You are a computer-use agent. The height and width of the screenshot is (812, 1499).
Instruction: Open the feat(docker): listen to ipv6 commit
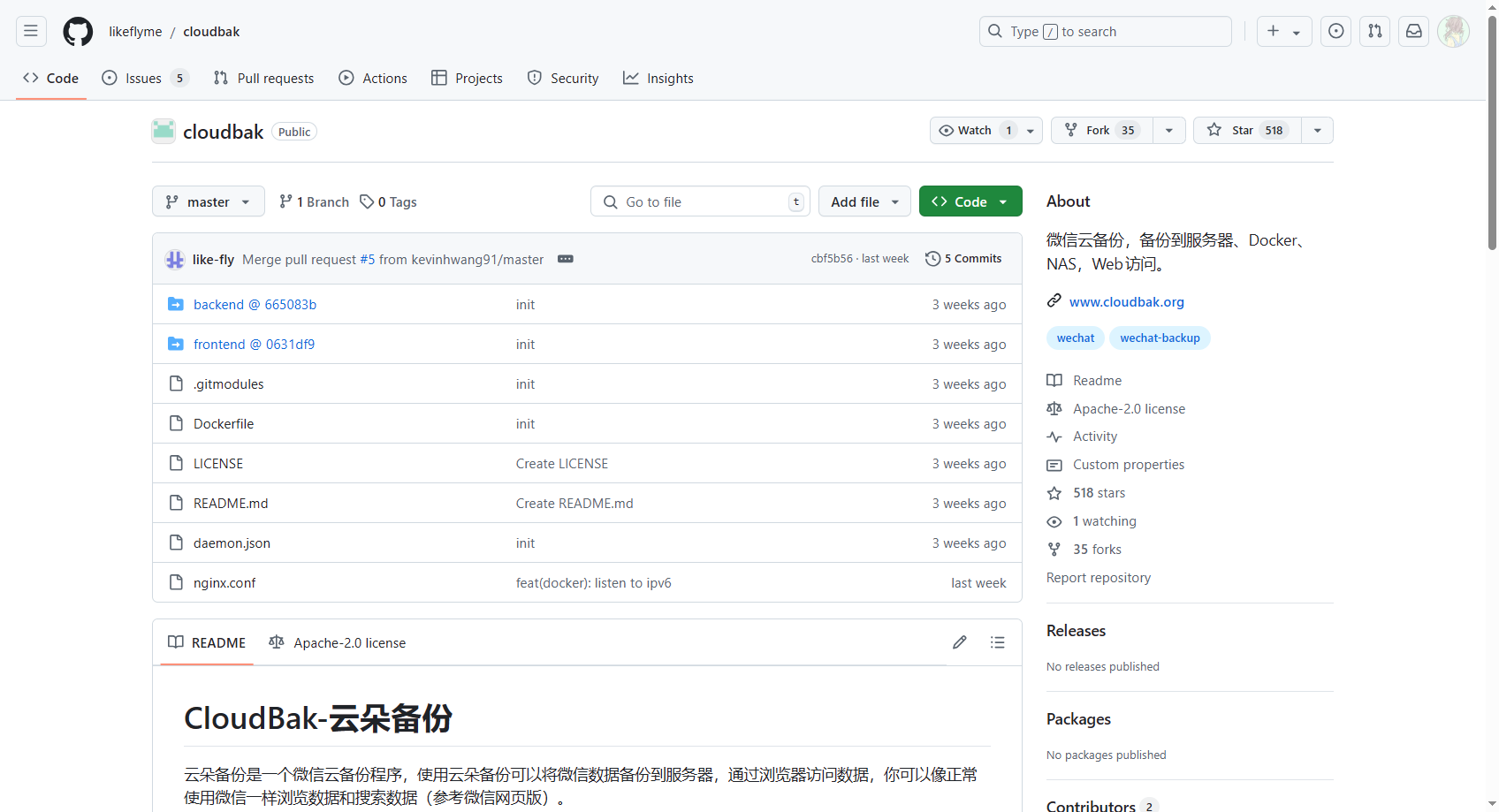594,582
